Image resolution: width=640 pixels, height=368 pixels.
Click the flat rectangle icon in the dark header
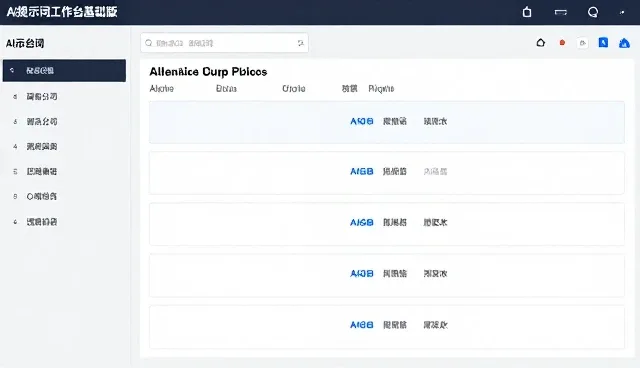[561, 12]
